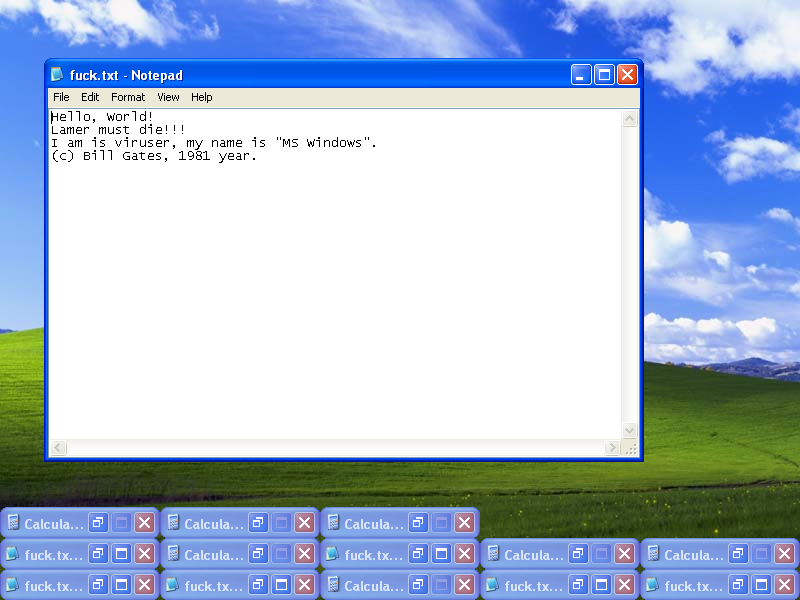Viewport: 800px width, 600px height.
Task: Maximize the bottom-right minimized fuck.txt window
Action: click(x=761, y=586)
